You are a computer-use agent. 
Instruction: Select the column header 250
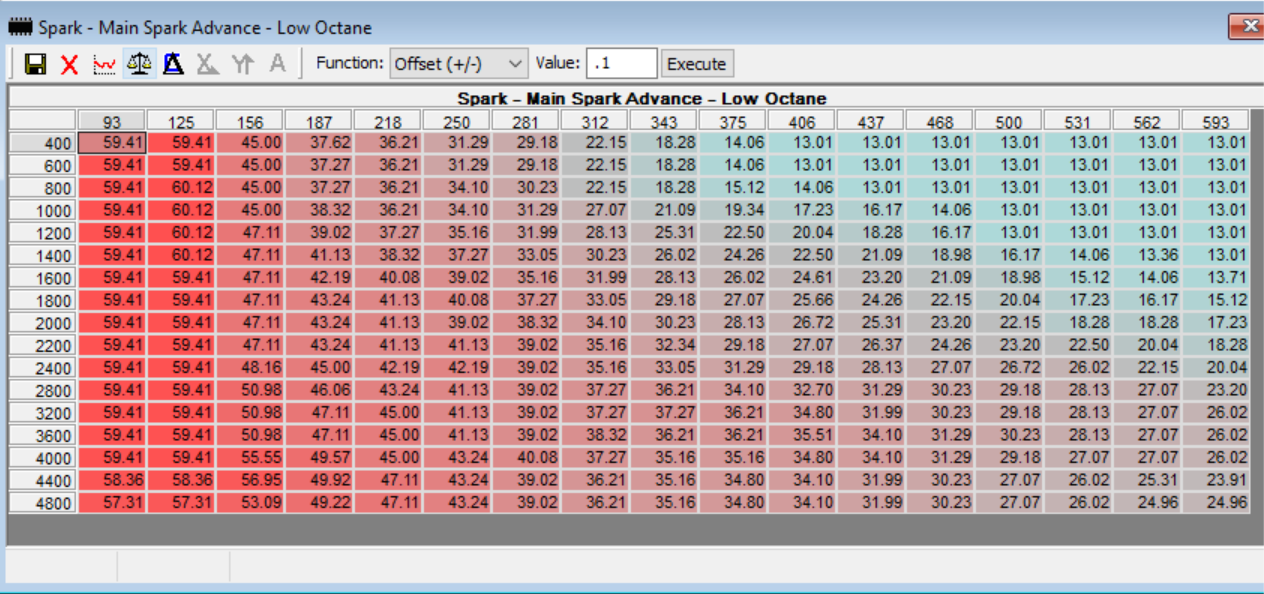tap(457, 122)
